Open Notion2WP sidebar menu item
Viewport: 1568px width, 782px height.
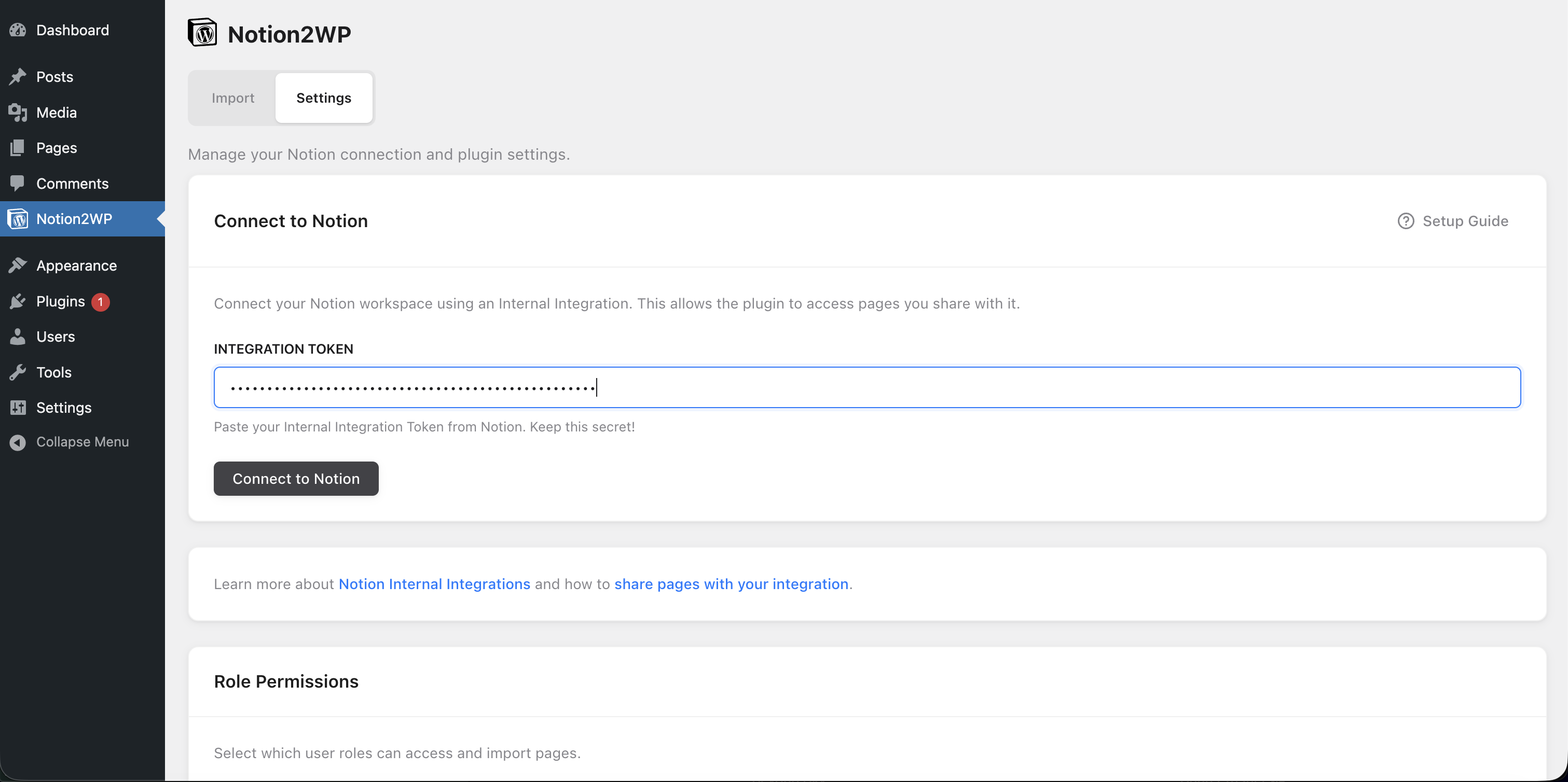click(x=74, y=218)
